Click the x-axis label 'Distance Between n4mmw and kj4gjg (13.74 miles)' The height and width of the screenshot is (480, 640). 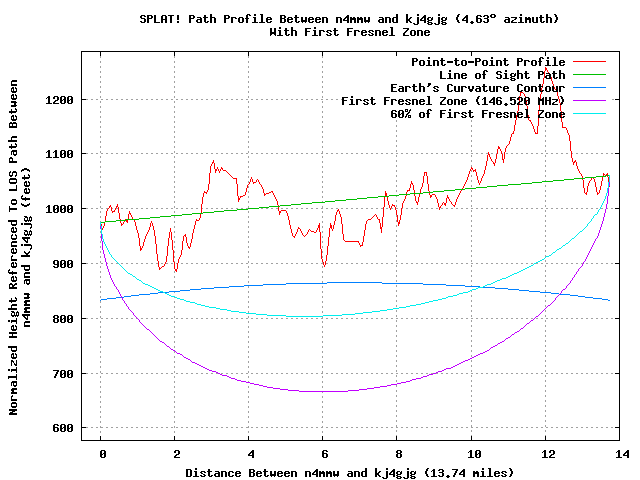click(x=349, y=473)
